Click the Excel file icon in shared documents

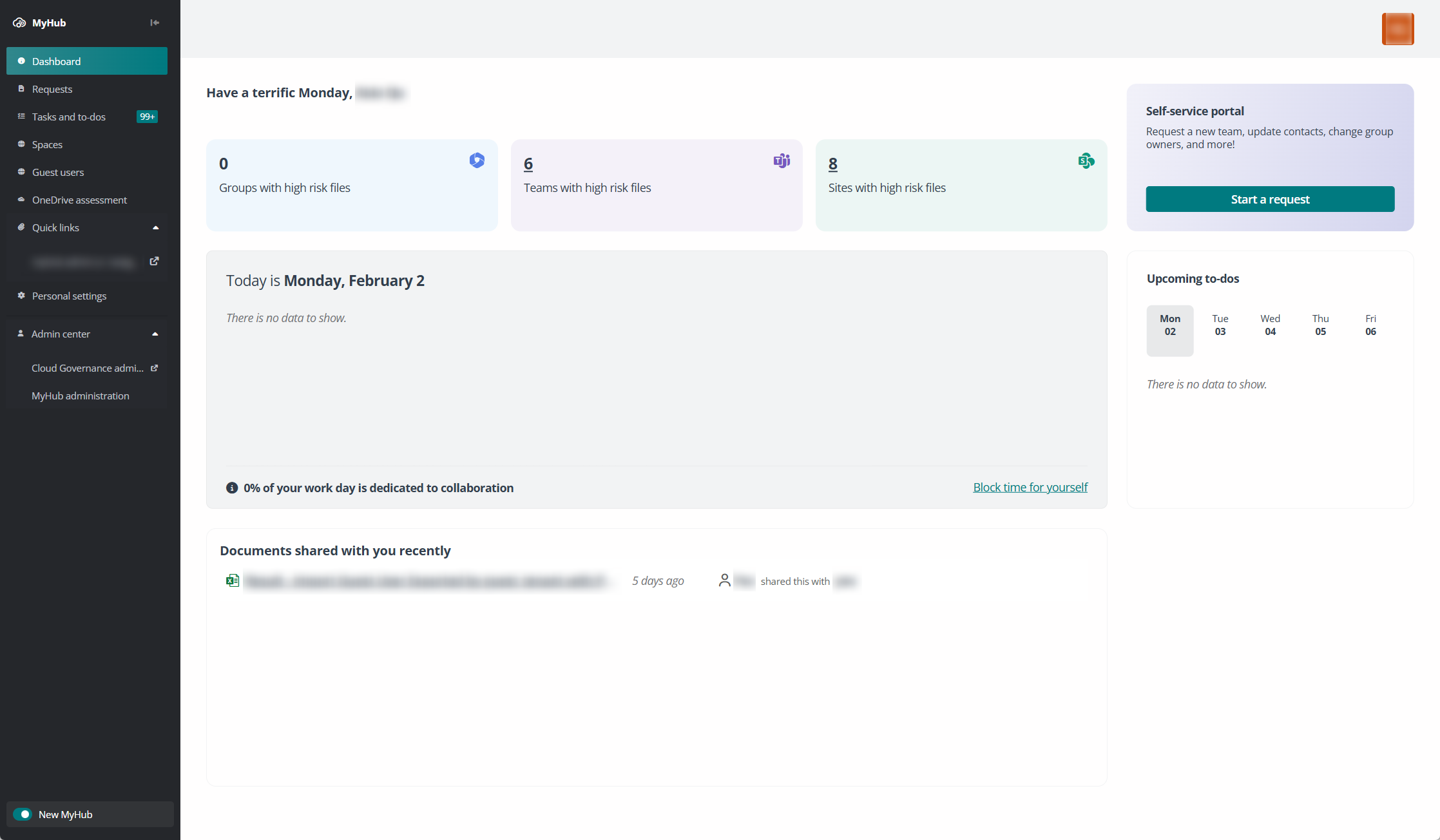click(x=233, y=580)
